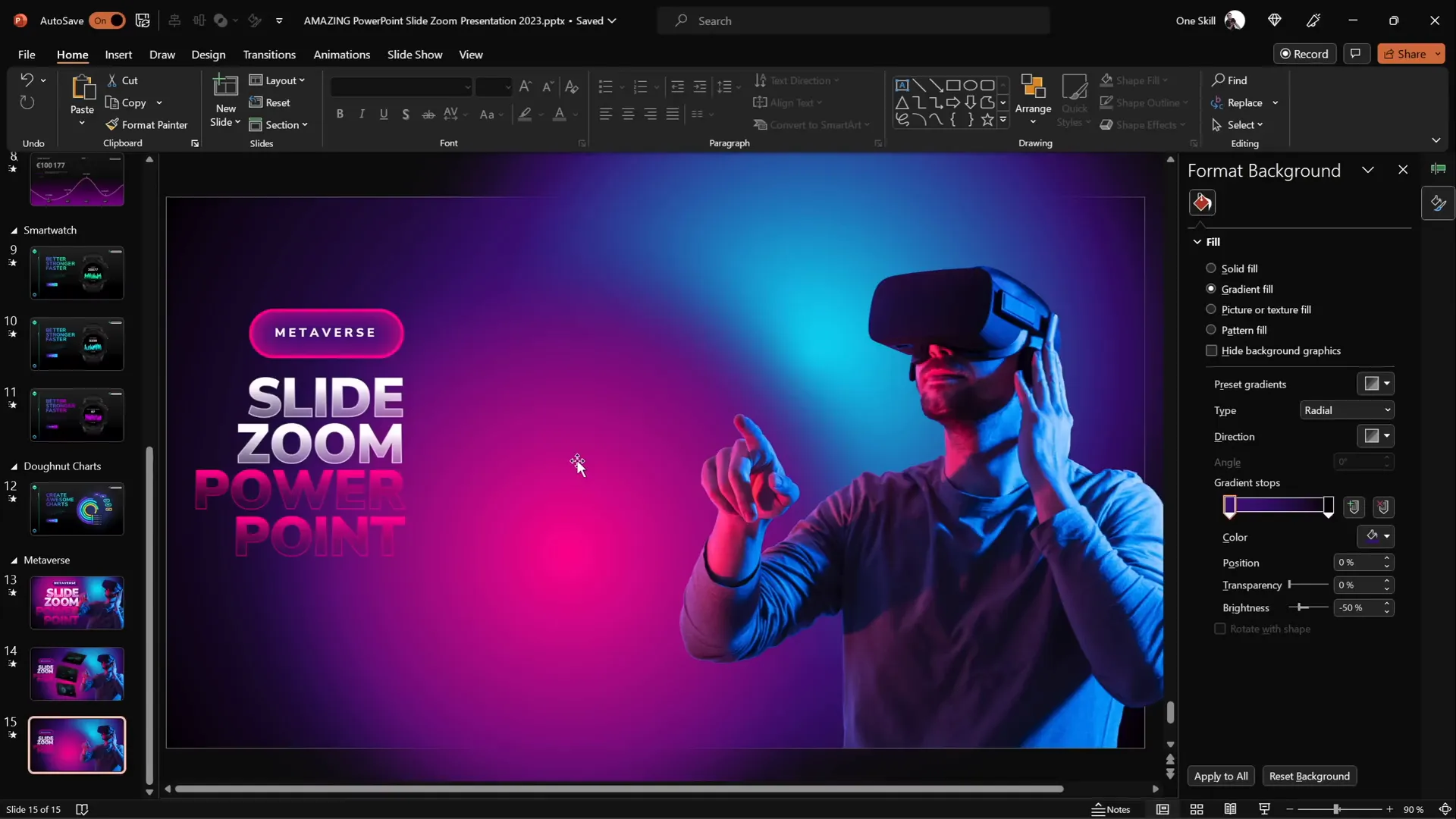1456x819 pixels.
Task: Open Layout dropdown
Action: pos(277,80)
